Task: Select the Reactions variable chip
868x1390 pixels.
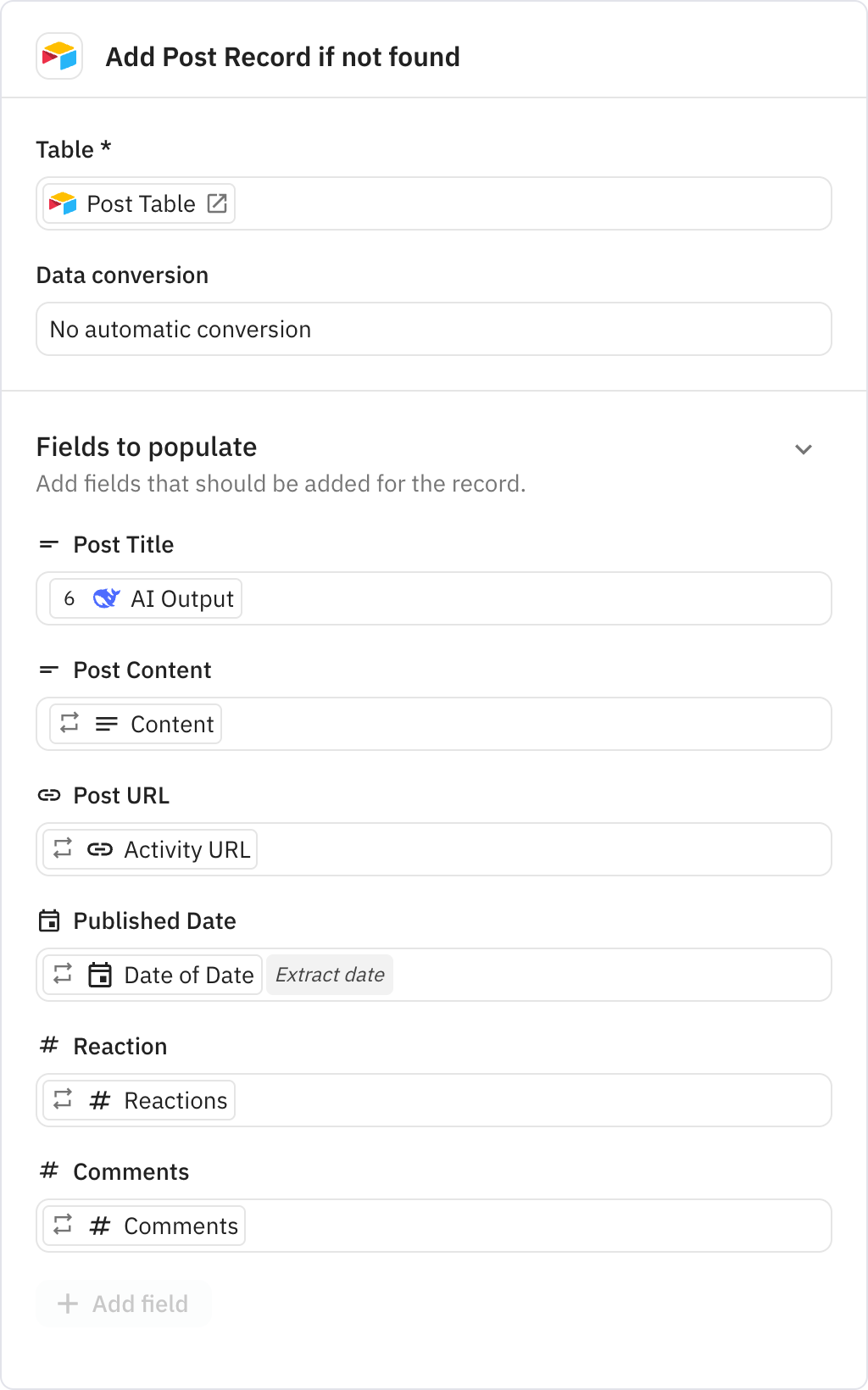Action: tap(175, 1100)
